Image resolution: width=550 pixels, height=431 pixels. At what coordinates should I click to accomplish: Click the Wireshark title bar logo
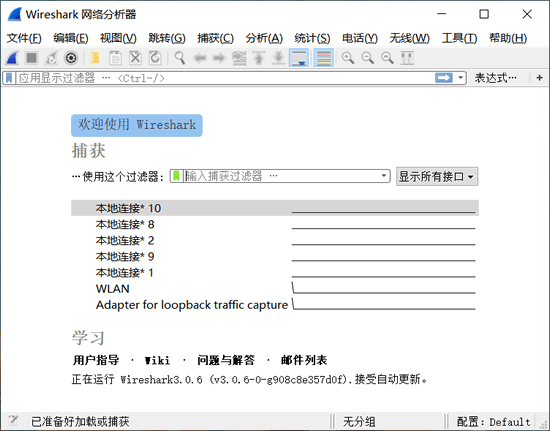[15, 14]
